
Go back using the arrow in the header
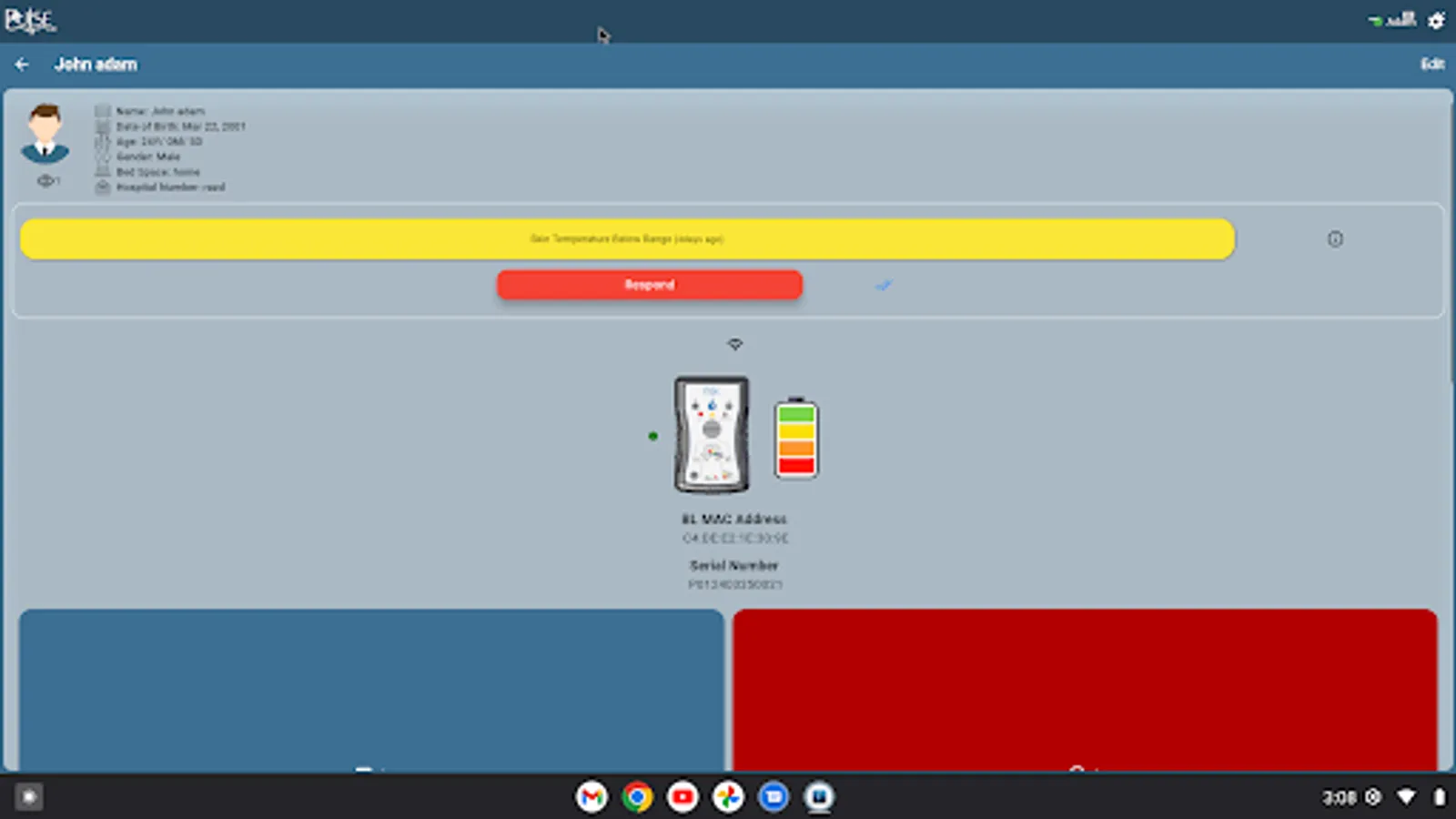[x=22, y=64]
